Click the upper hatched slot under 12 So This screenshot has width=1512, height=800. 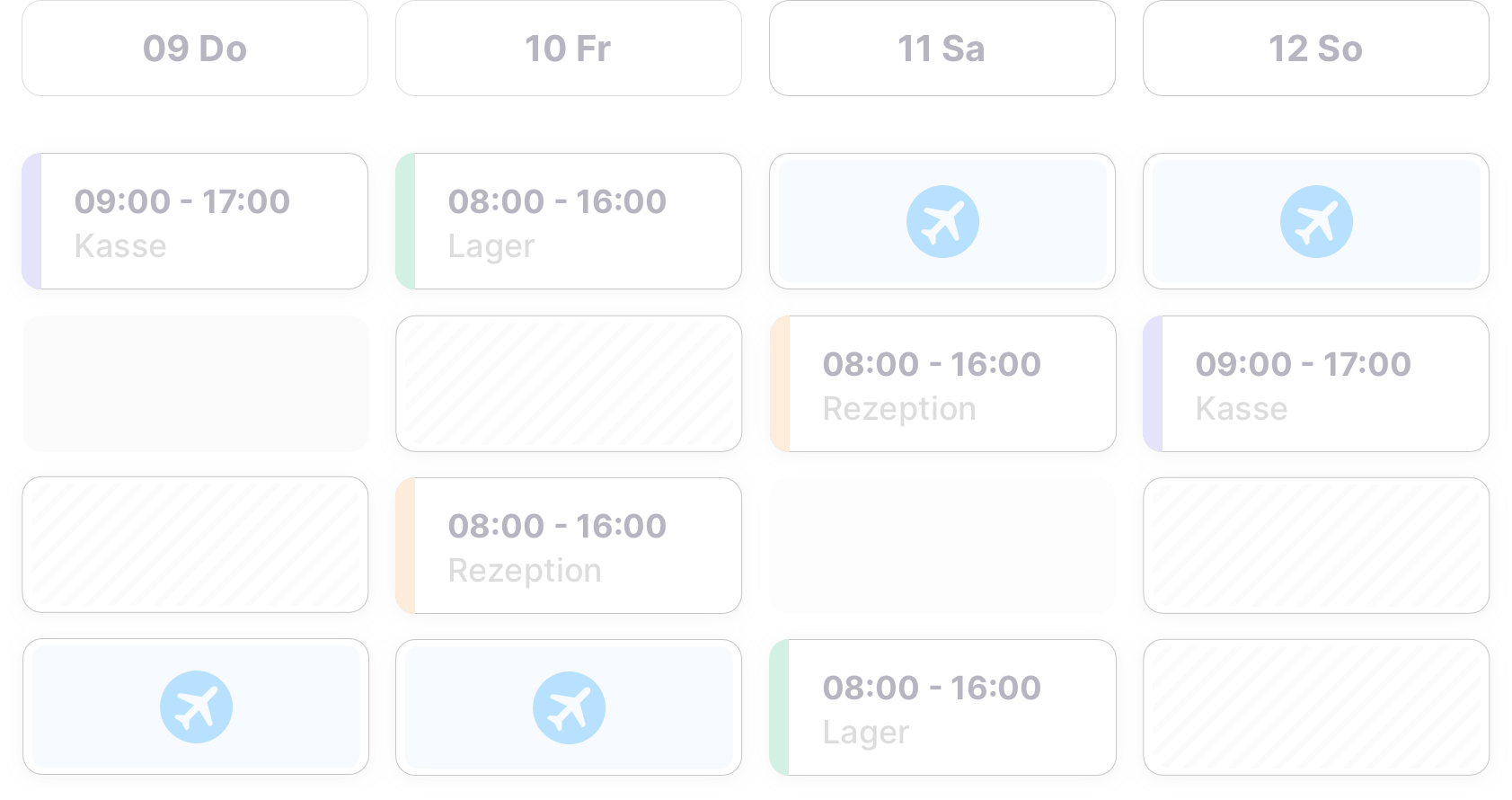click(1316, 546)
